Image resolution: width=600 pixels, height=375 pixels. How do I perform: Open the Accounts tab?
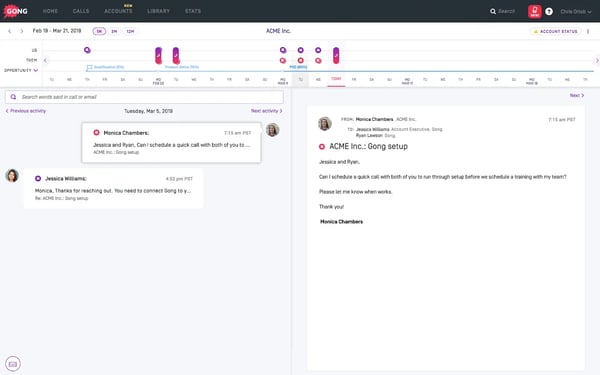click(118, 11)
